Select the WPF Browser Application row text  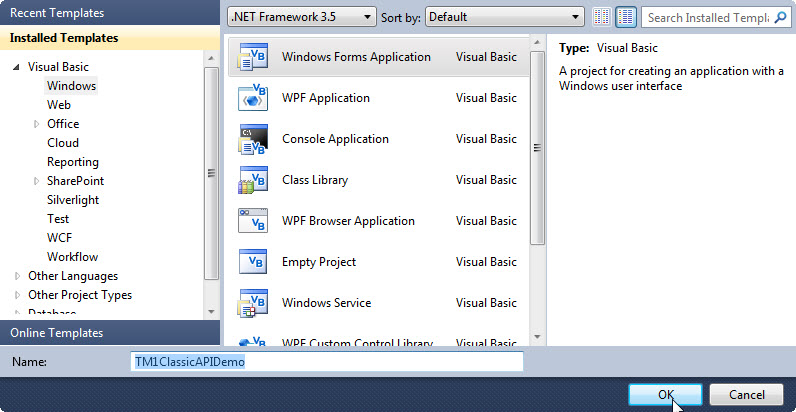coord(348,221)
